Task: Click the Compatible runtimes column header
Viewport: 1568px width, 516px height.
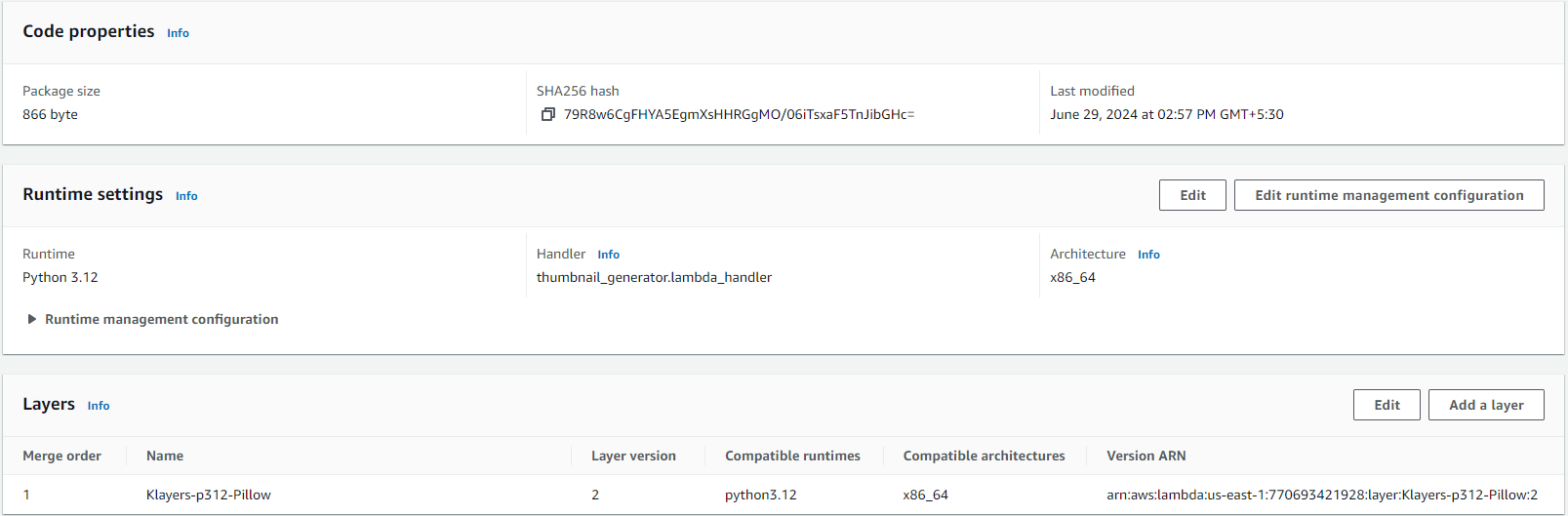Action: 792,456
